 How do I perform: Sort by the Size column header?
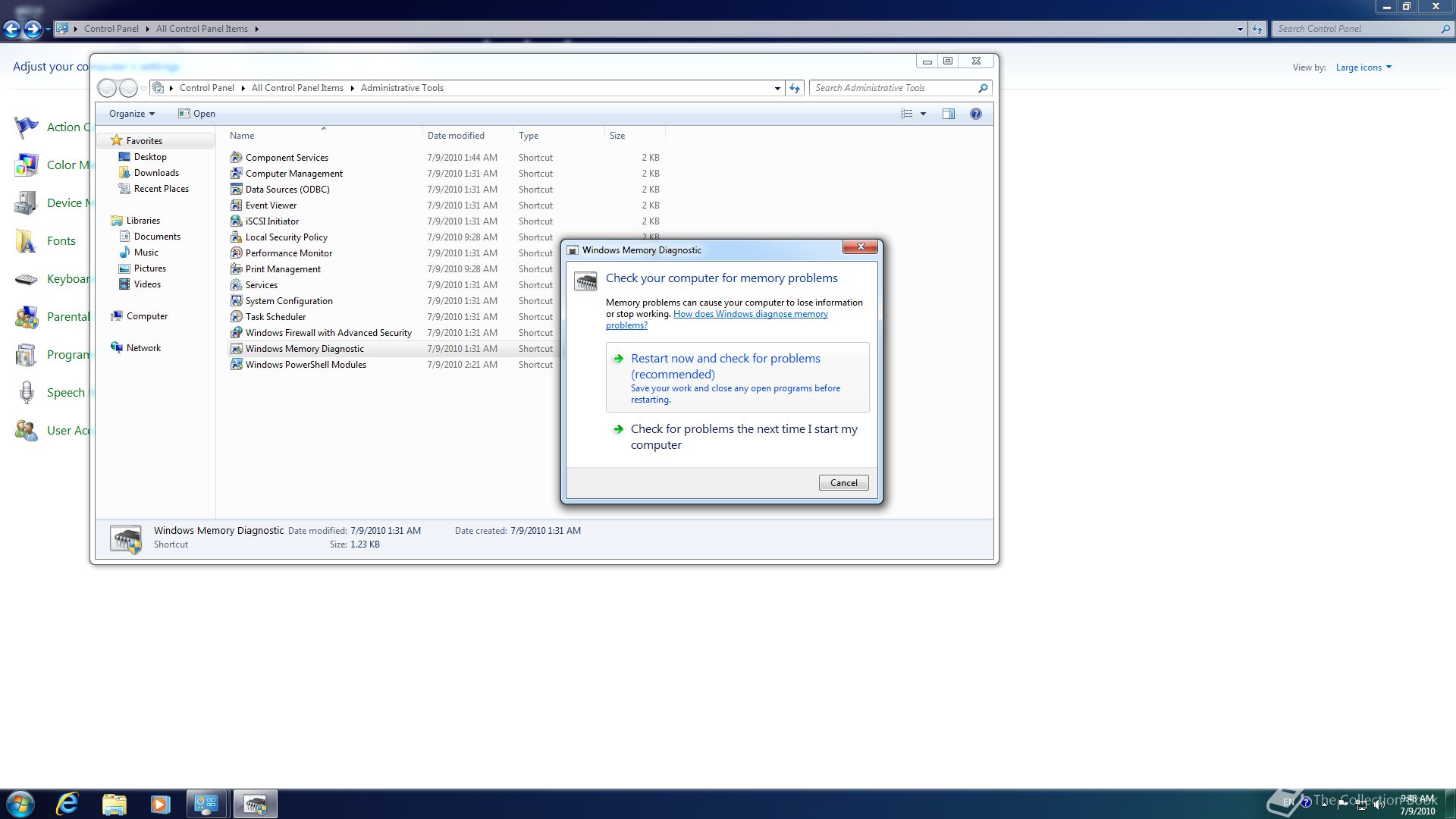coord(635,136)
